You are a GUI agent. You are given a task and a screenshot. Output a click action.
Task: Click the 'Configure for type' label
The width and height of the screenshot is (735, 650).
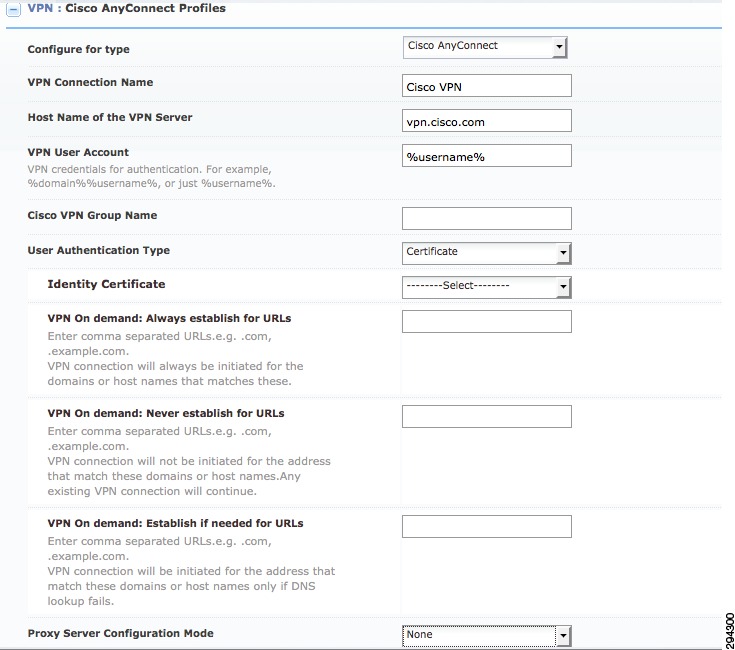[78, 49]
